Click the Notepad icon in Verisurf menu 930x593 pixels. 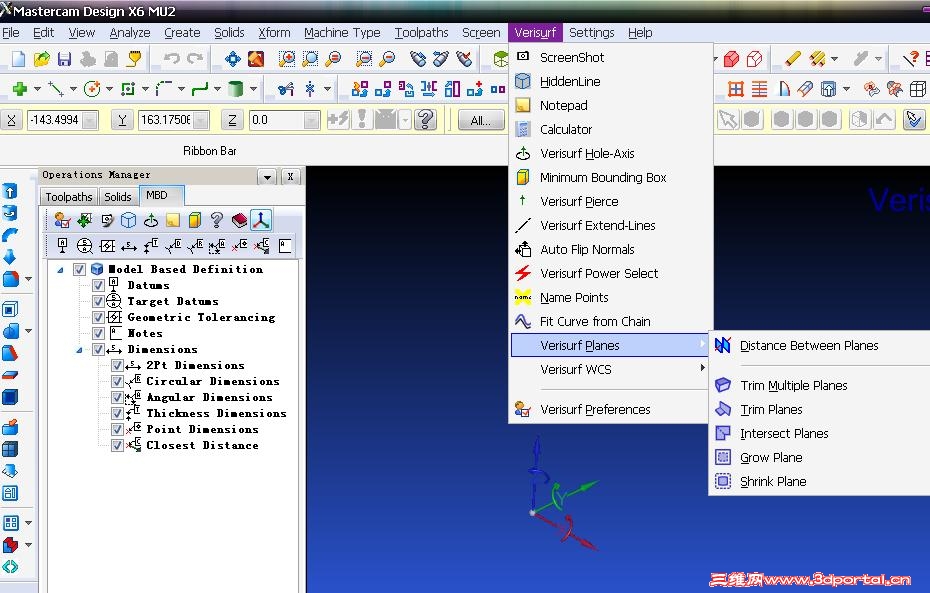coord(523,106)
